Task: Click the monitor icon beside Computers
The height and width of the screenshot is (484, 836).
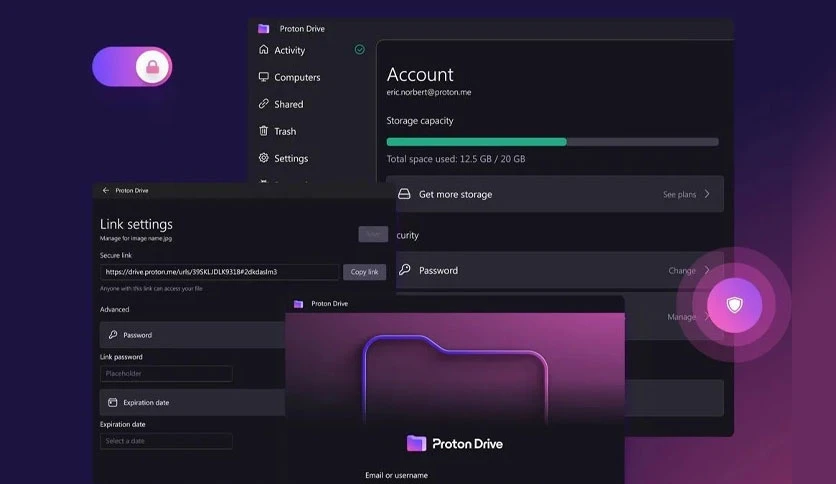Action: coord(263,77)
